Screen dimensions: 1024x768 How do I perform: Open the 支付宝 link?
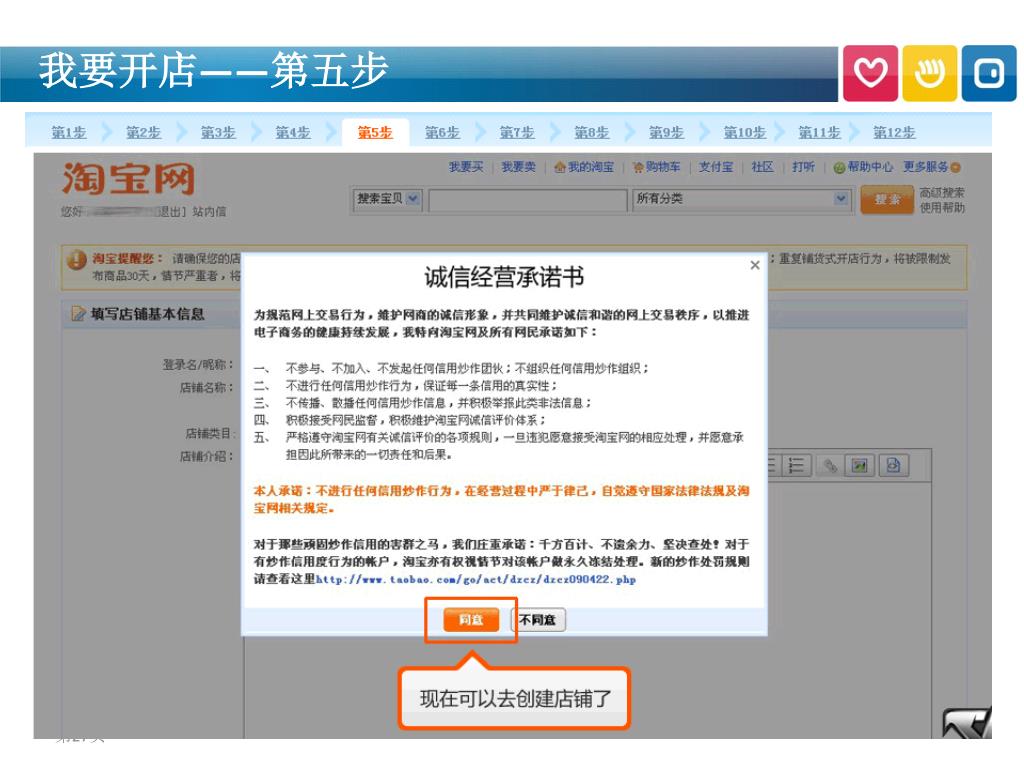pos(716,167)
